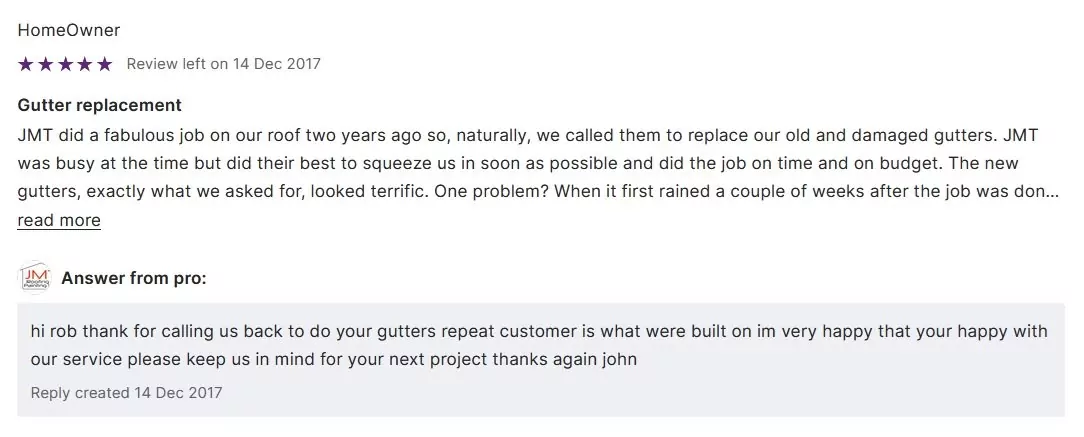Click the 'Answer from pro:' heading
This screenshot has width=1084, height=437.
134,278
